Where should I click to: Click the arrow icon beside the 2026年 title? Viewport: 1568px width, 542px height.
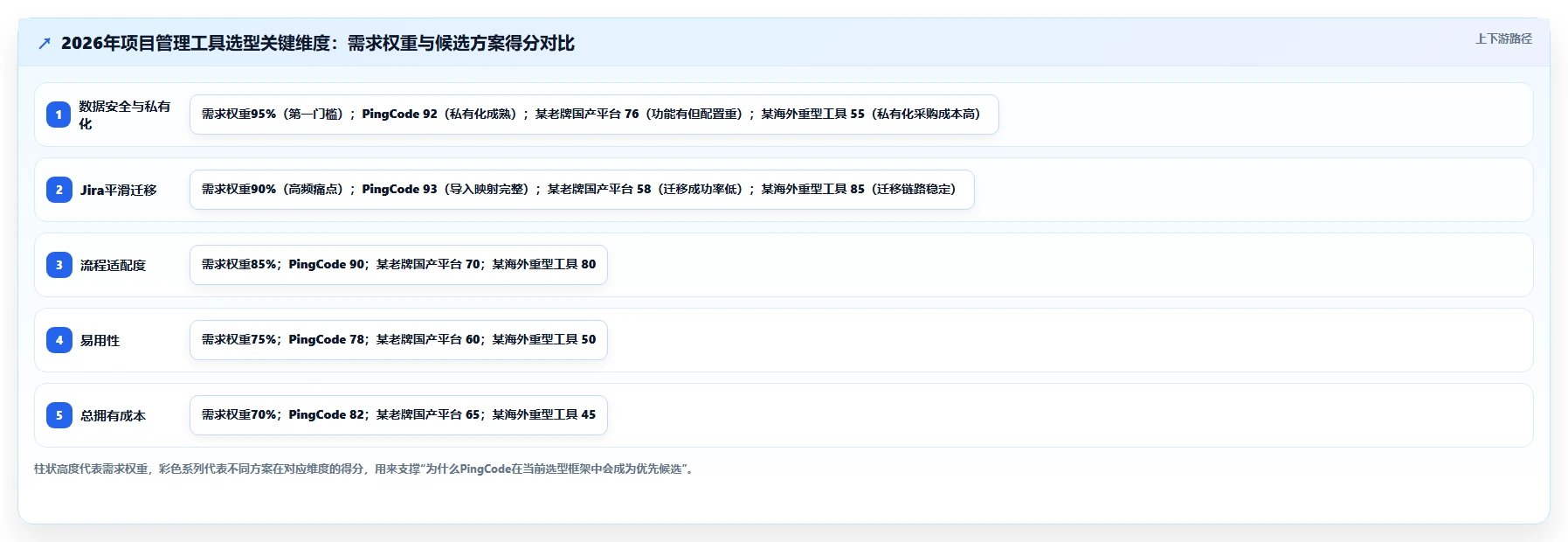[45, 44]
